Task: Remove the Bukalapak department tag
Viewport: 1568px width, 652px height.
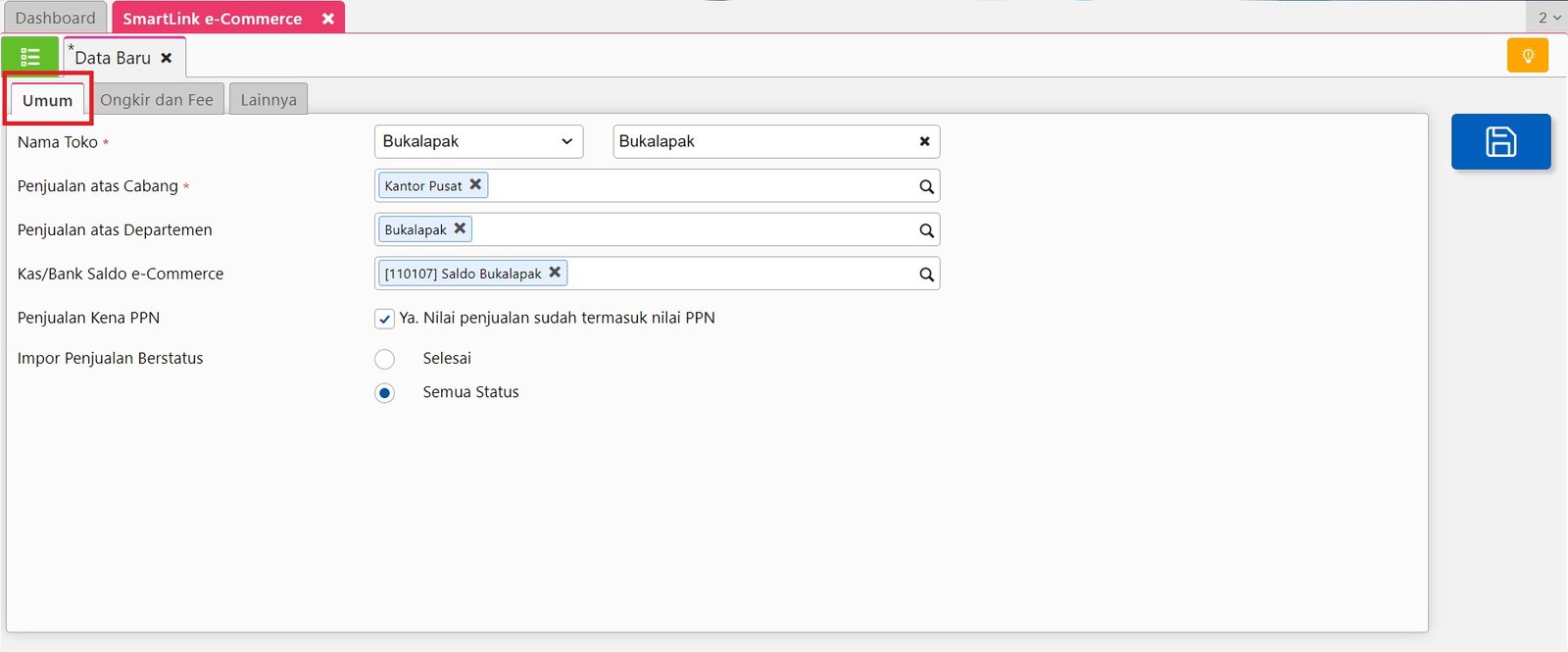Action: pos(460,228)
